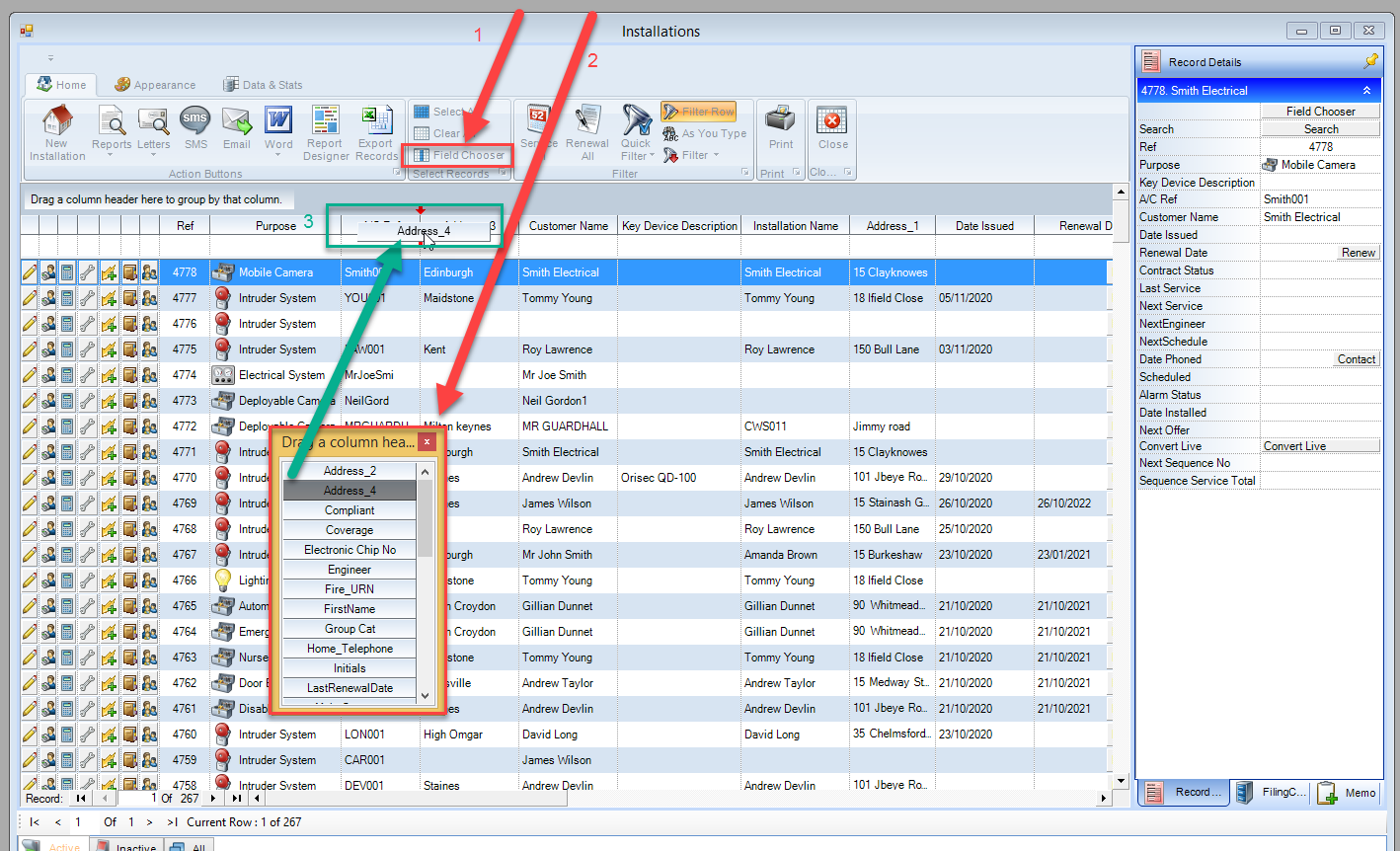Select Compliant in the field chooser list
This screenshot has height=851, width=1400.
[350, 510]
